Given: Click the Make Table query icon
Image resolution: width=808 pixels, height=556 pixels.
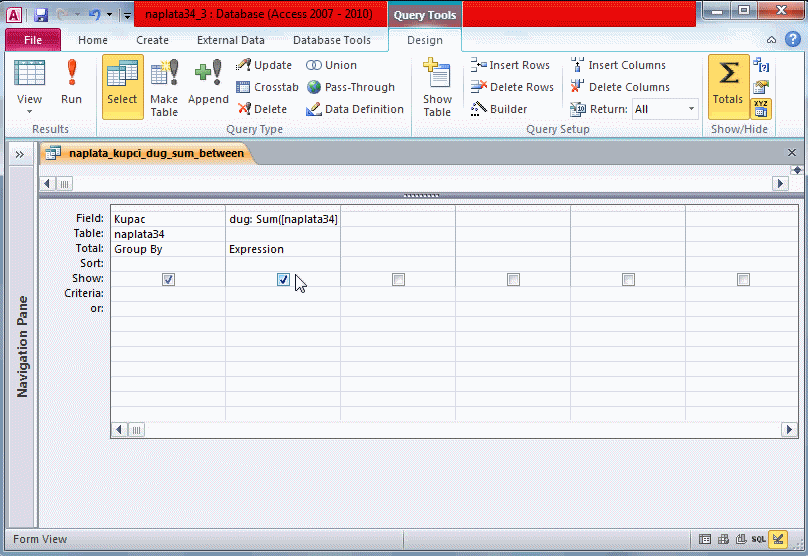Looking at the screenshot, I should [164, 86].
